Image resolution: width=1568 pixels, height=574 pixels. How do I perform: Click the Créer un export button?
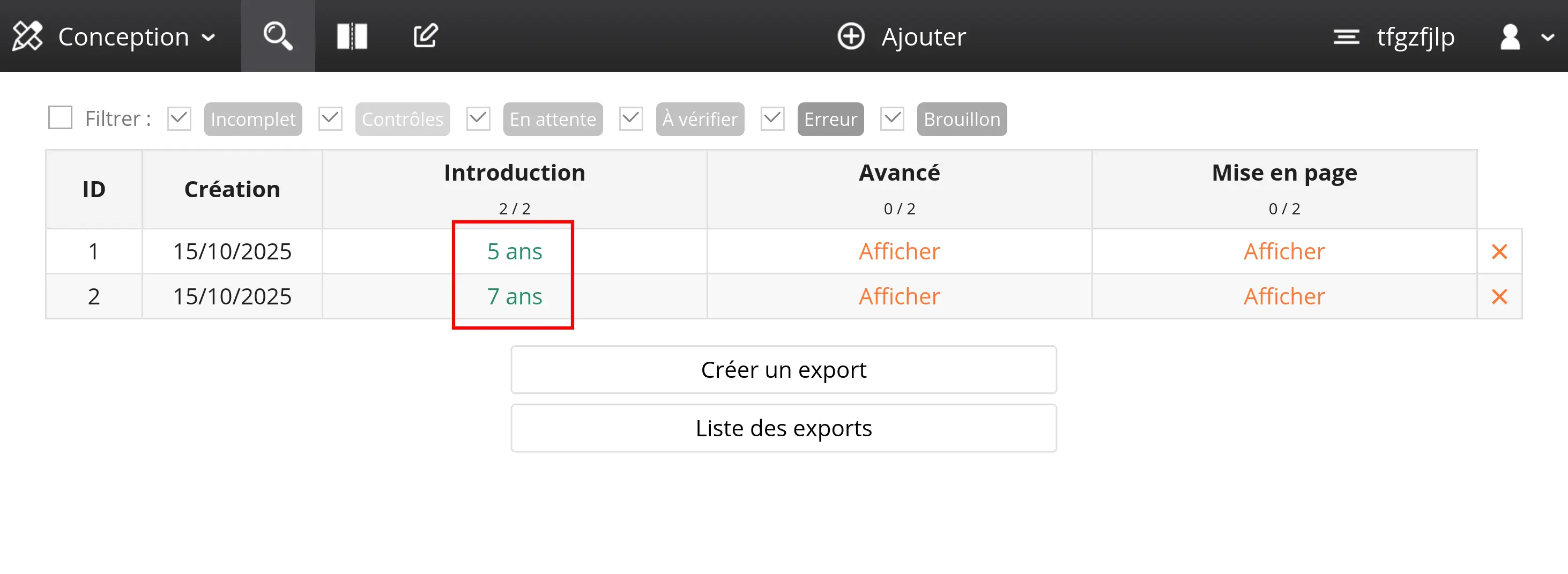pyautogui.click(x=783, y=369)
